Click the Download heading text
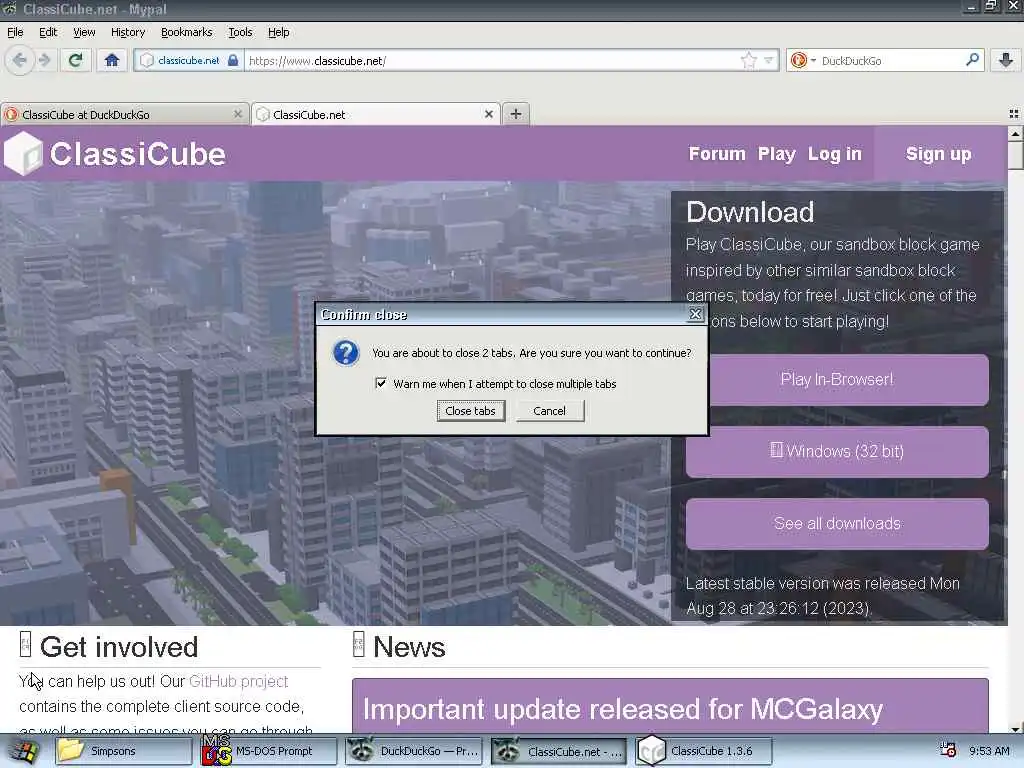Viewport: 1024px width, 768px height. pyautogui.click(x=750, y=212)
